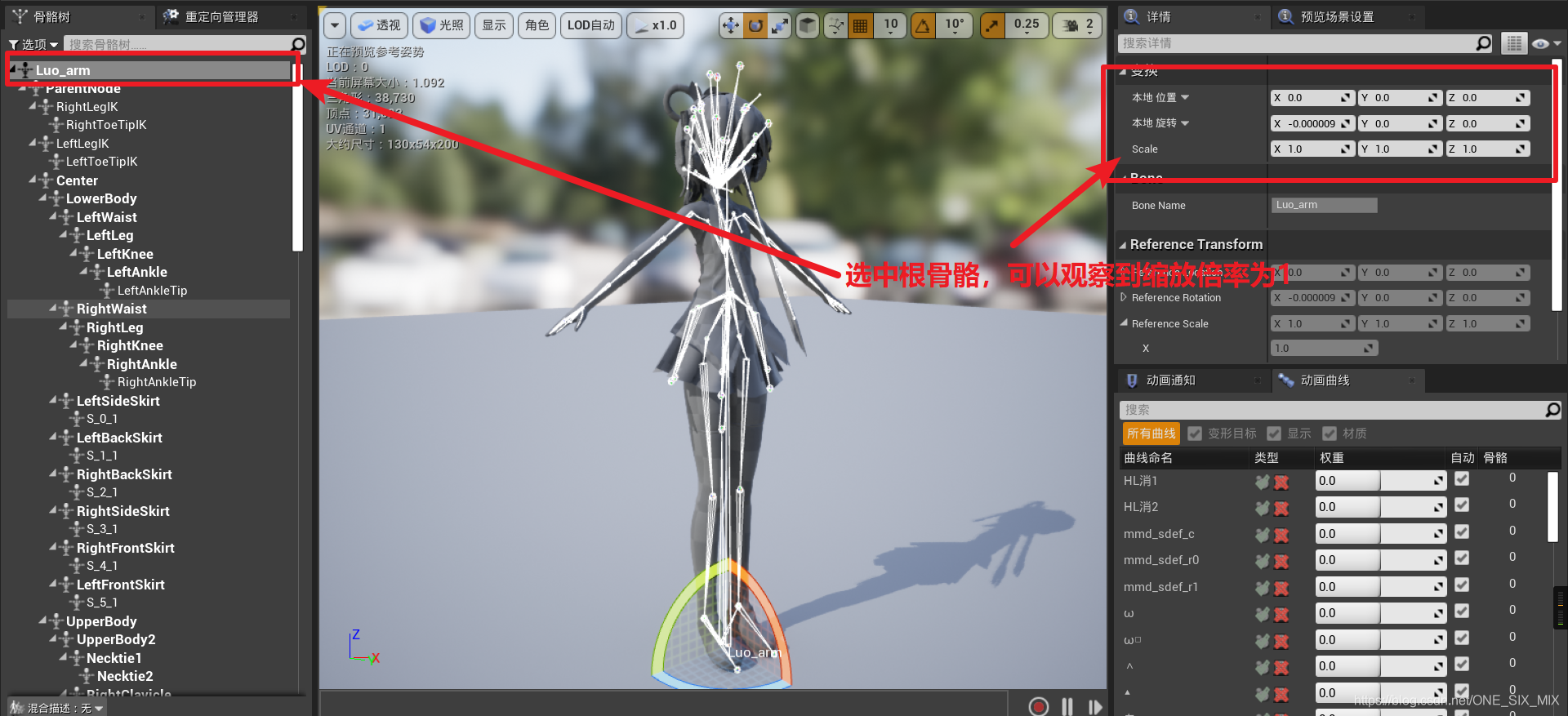
Task: Select the scale gizmo tool
Action: click(780, 26)
